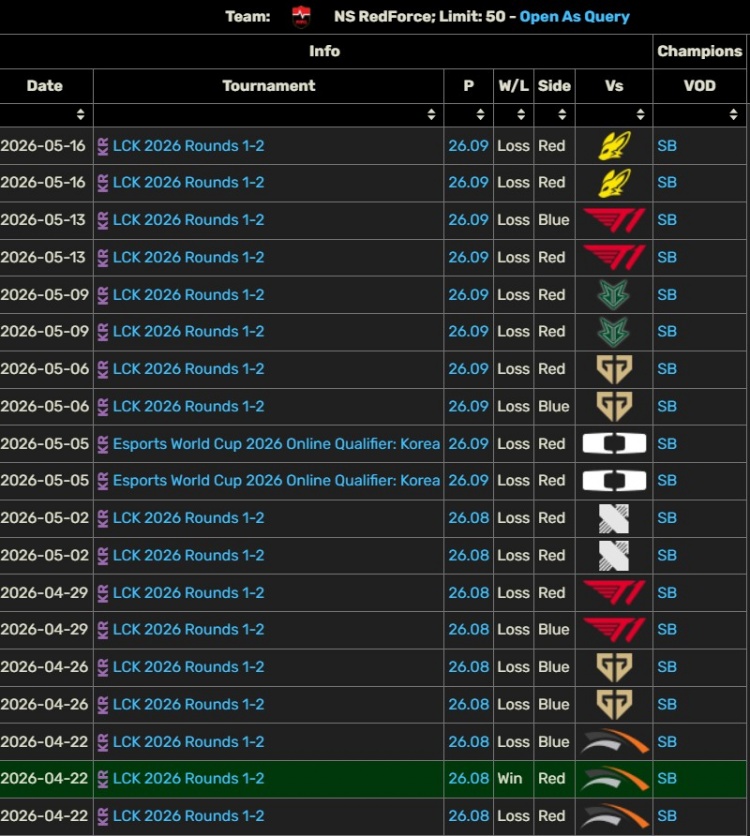Click sort arrows under the Date header
Viewport: 750px width, 836px height.
coord(80,115)
